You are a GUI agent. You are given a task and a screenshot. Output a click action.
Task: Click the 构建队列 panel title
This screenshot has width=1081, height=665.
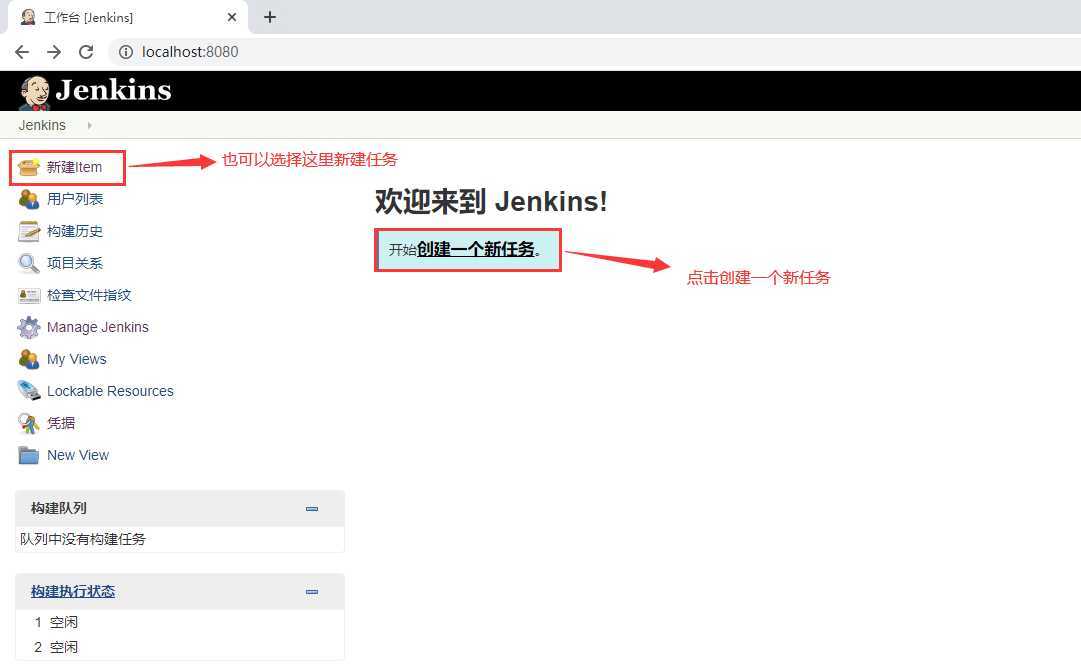(x=59, y=509)
